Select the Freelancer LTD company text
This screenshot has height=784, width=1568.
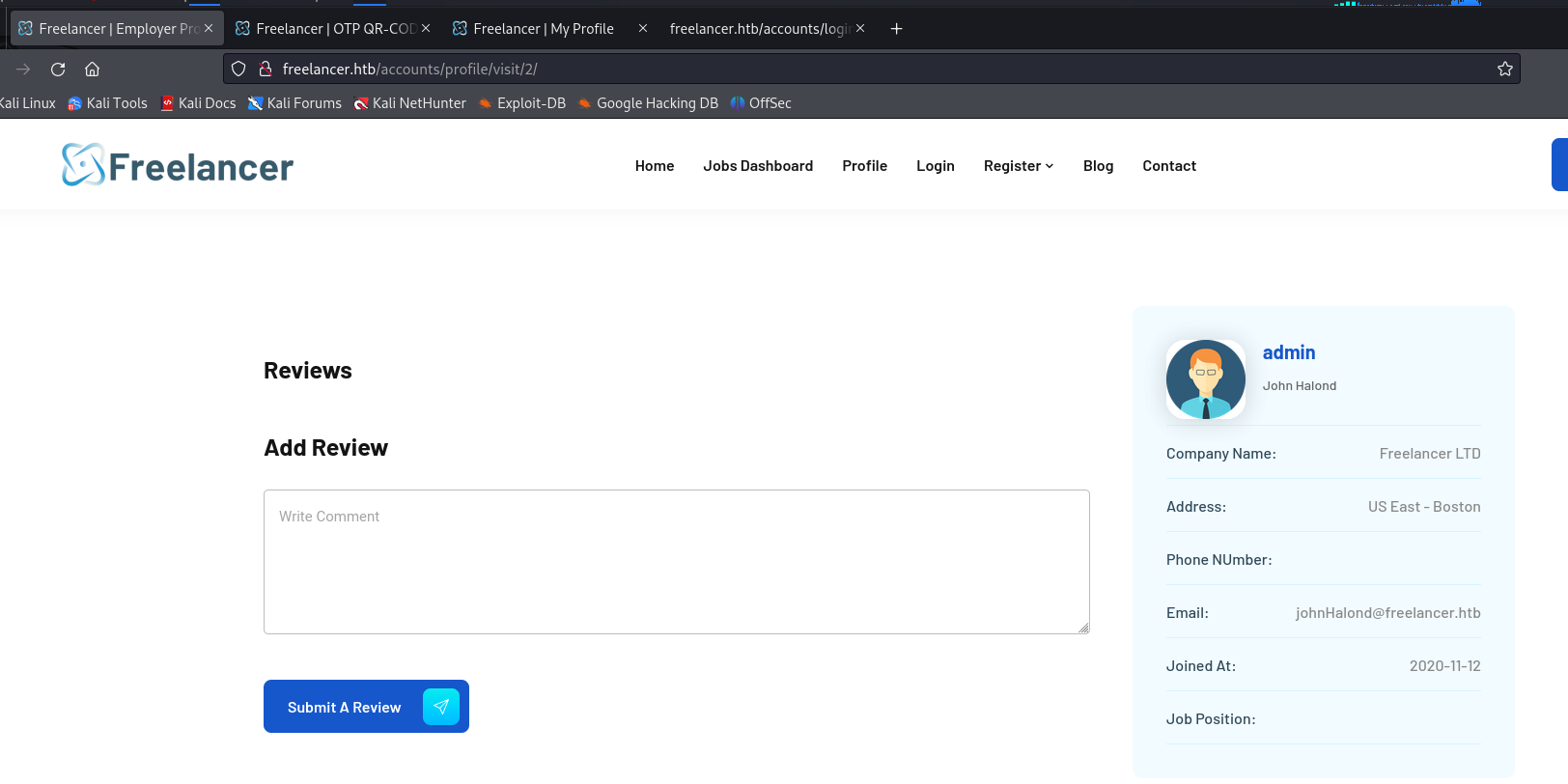pos(1430,454)
